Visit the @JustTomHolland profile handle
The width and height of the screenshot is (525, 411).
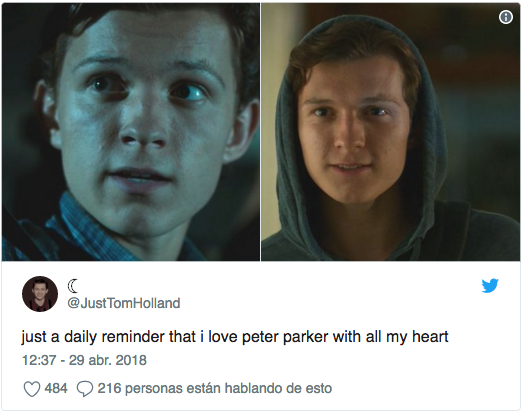point(124,303)
